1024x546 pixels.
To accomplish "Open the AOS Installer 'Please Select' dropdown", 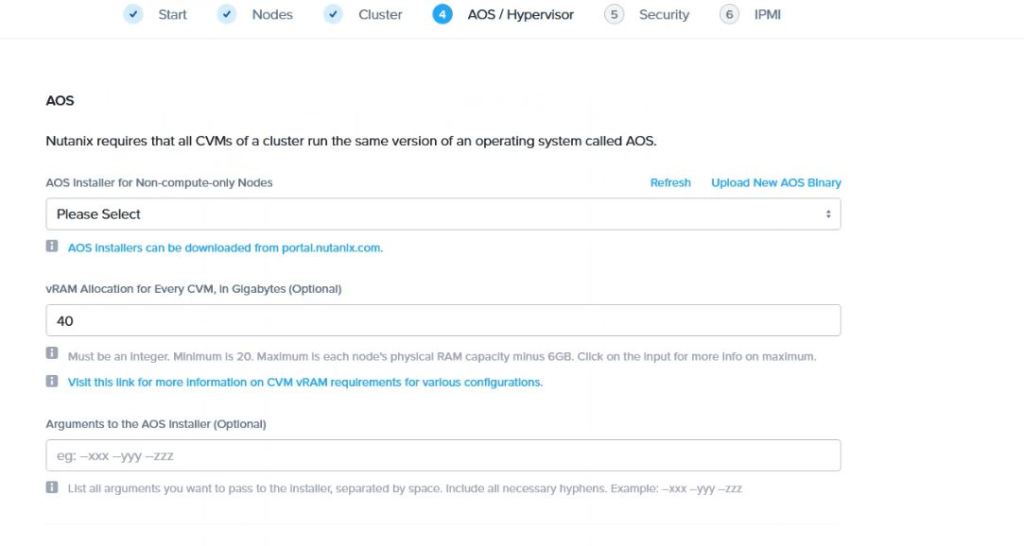I will [x=442, y=214].
